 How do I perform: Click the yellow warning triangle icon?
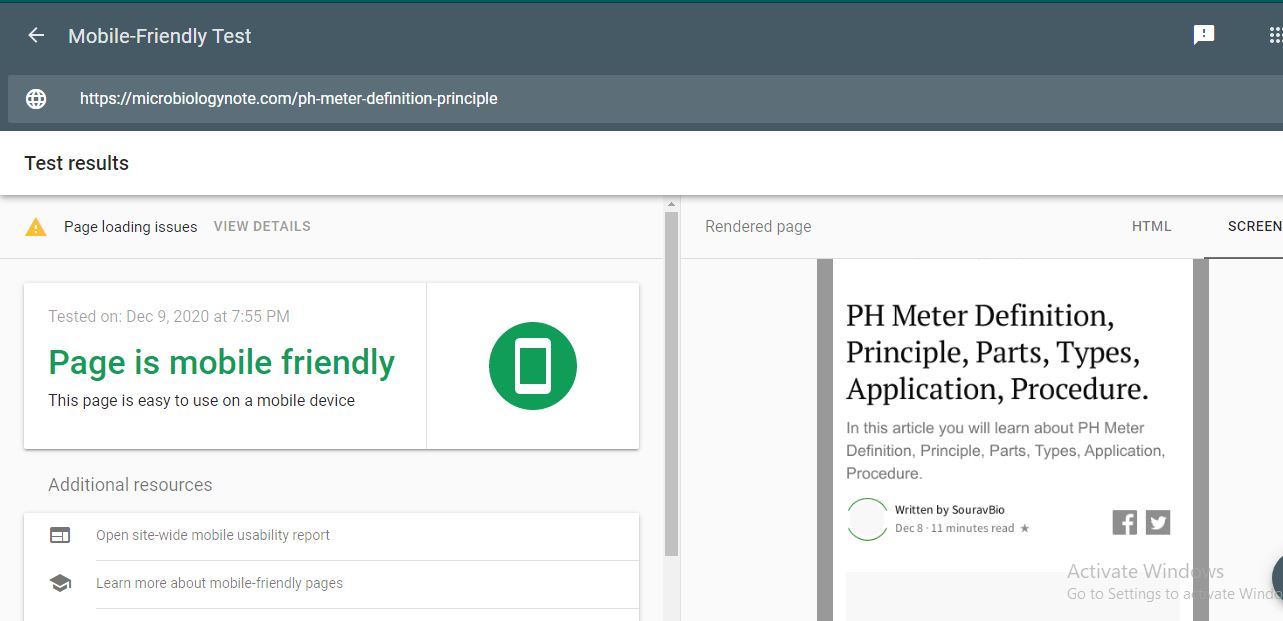click(36, 227)
